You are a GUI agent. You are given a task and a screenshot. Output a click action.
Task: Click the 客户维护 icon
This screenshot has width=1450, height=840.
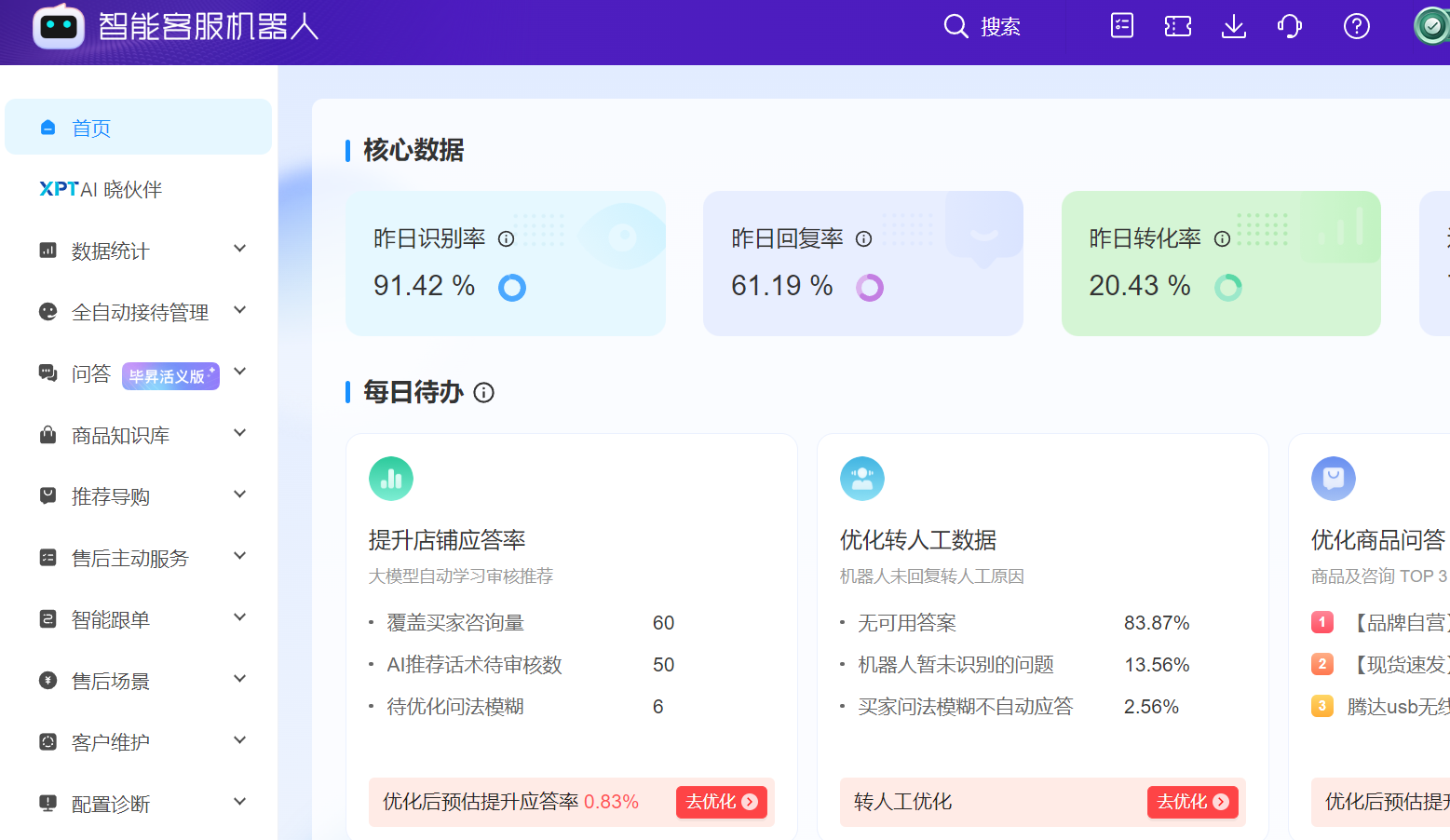[x=47, y=741]
